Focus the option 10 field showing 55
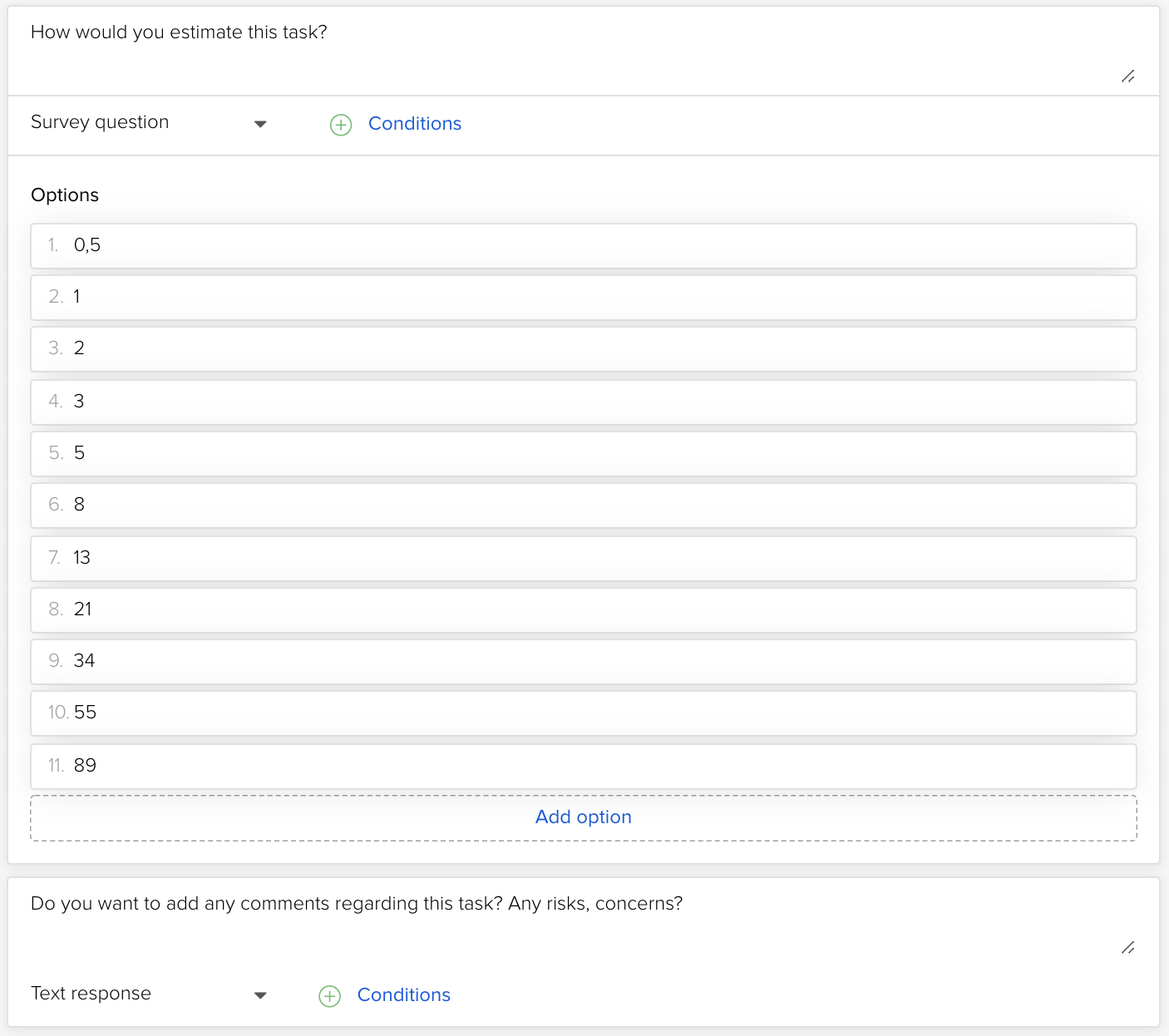The width and height of the screenshot is (1169, 1036). coord(583,713)
